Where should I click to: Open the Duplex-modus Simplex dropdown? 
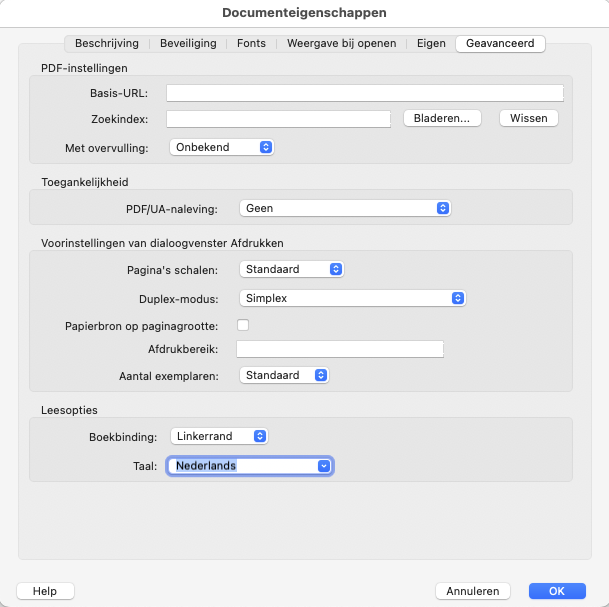click(x=353, y=298)
